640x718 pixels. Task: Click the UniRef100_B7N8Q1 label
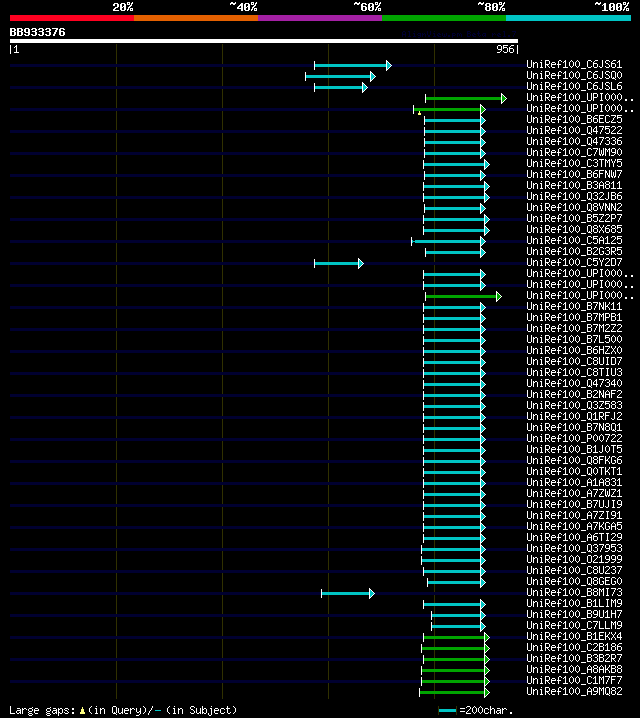(574, 427)
